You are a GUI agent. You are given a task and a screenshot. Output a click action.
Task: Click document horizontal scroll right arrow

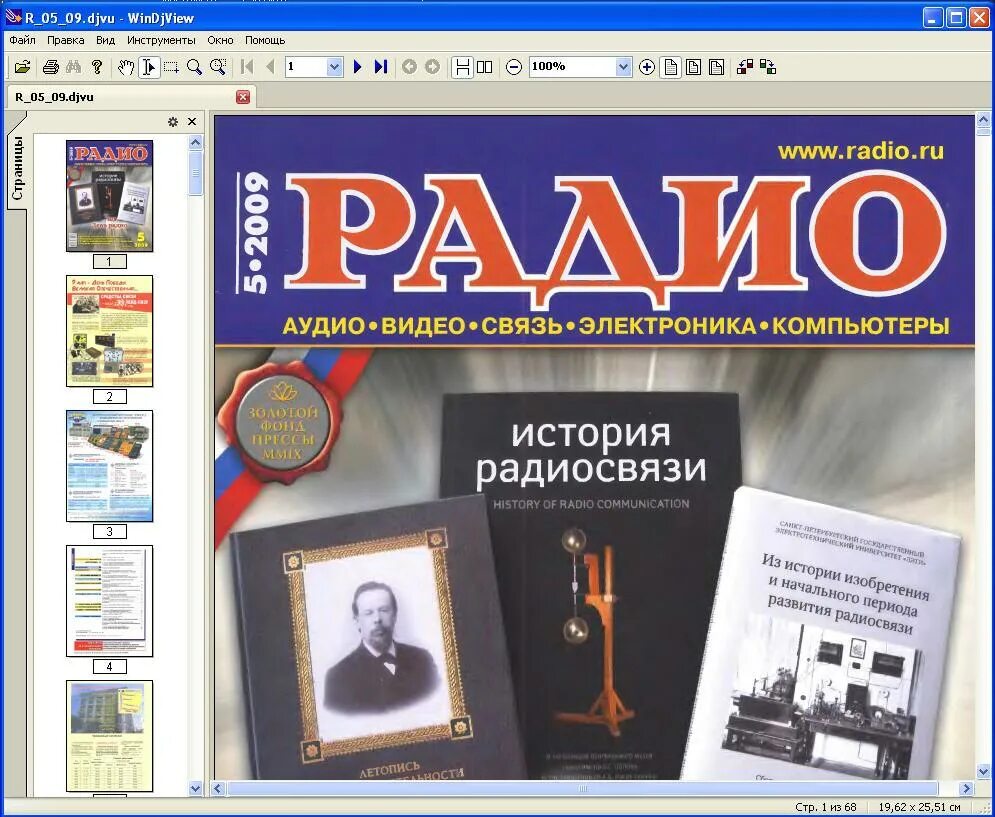tap(966, 788)
